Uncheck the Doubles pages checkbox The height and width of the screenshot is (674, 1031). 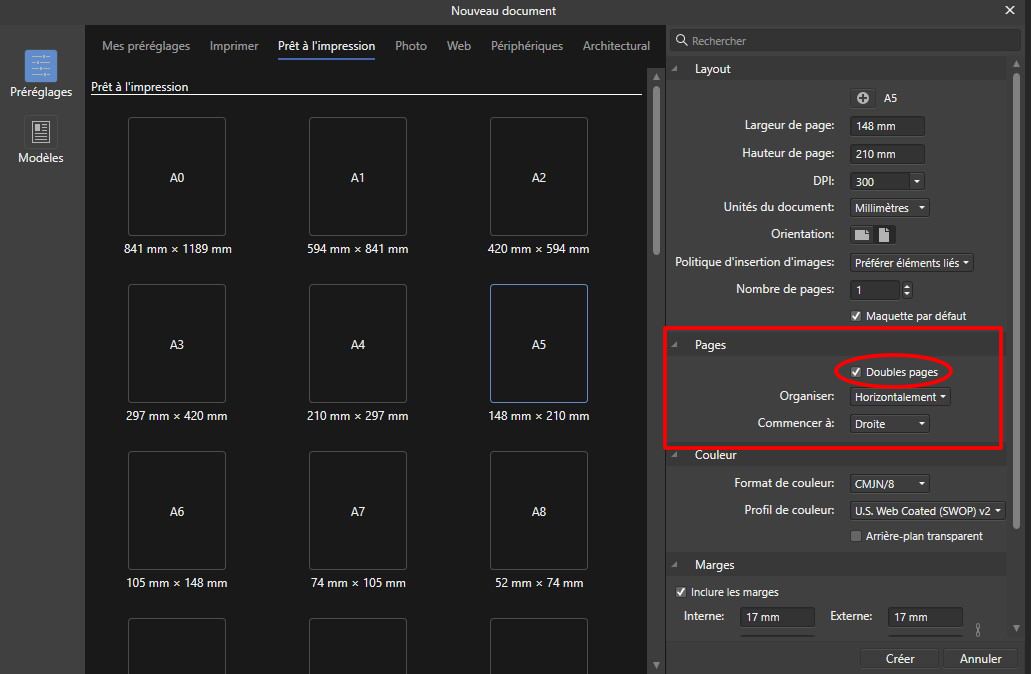855,372
